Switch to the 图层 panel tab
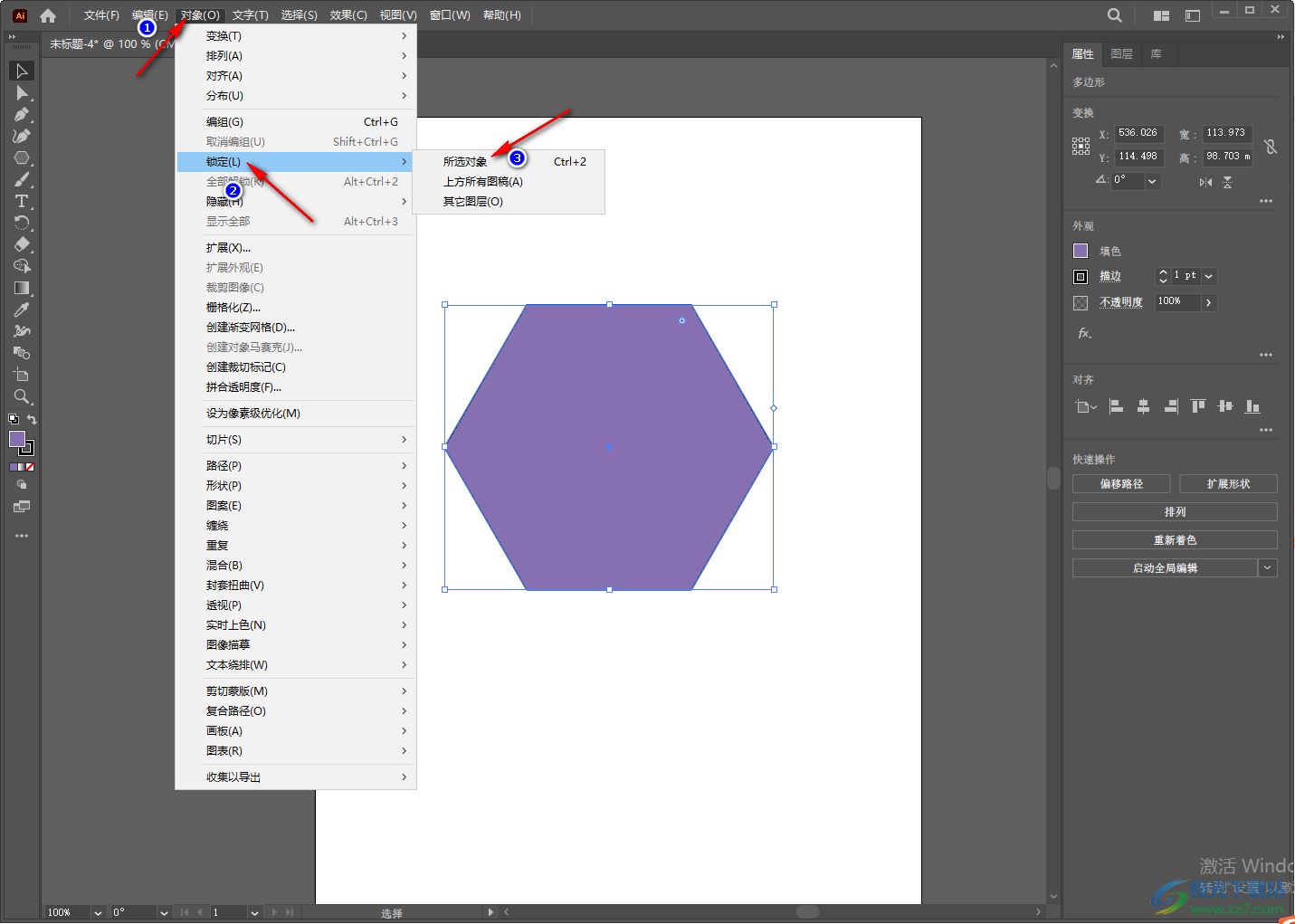Image resolution: width=1295 pixels, height=924 pixels. coord(1121,54)
